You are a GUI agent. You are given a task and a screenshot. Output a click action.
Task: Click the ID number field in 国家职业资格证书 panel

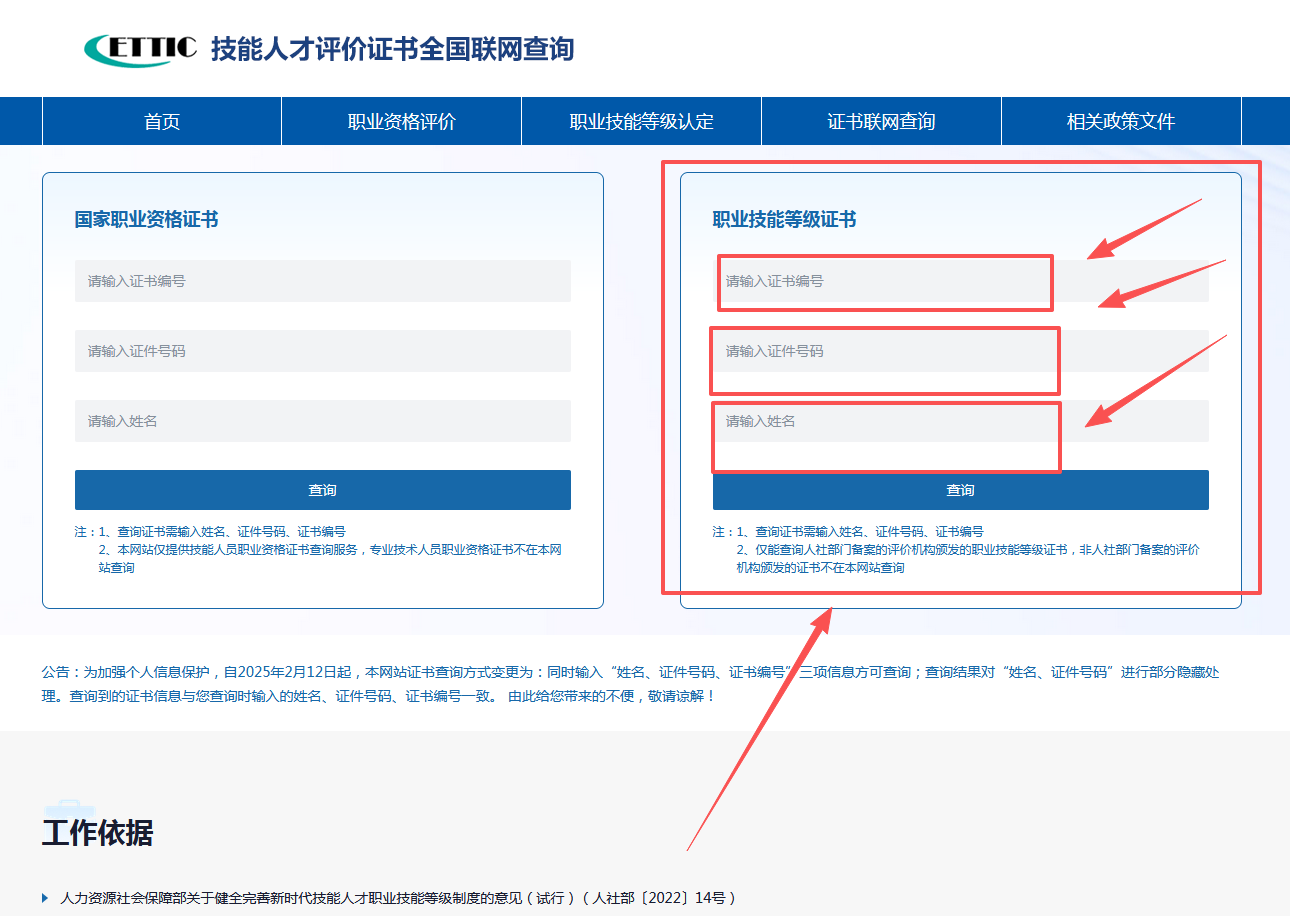pyautogui.click(x=322, y=351)
